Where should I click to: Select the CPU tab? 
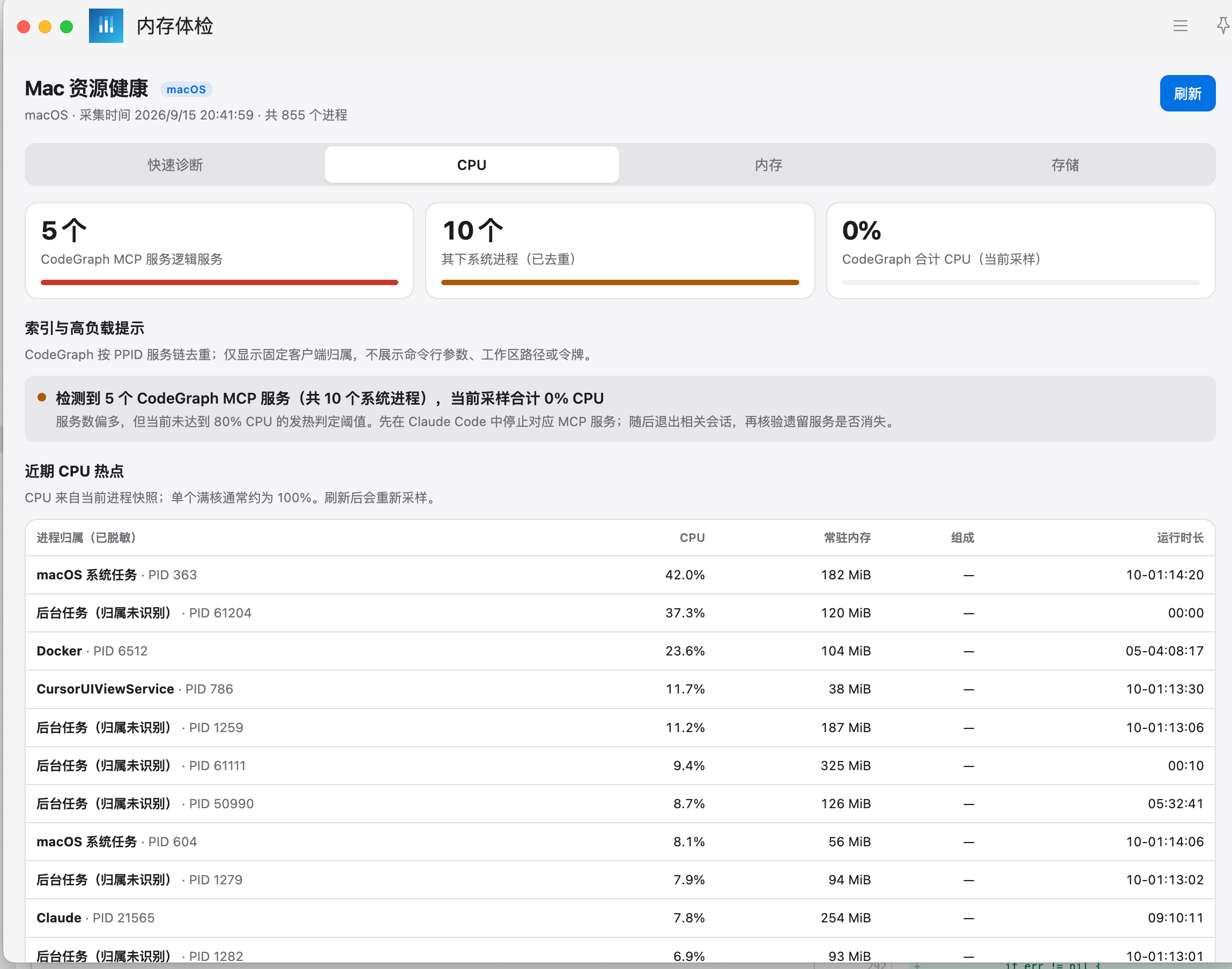472,165
